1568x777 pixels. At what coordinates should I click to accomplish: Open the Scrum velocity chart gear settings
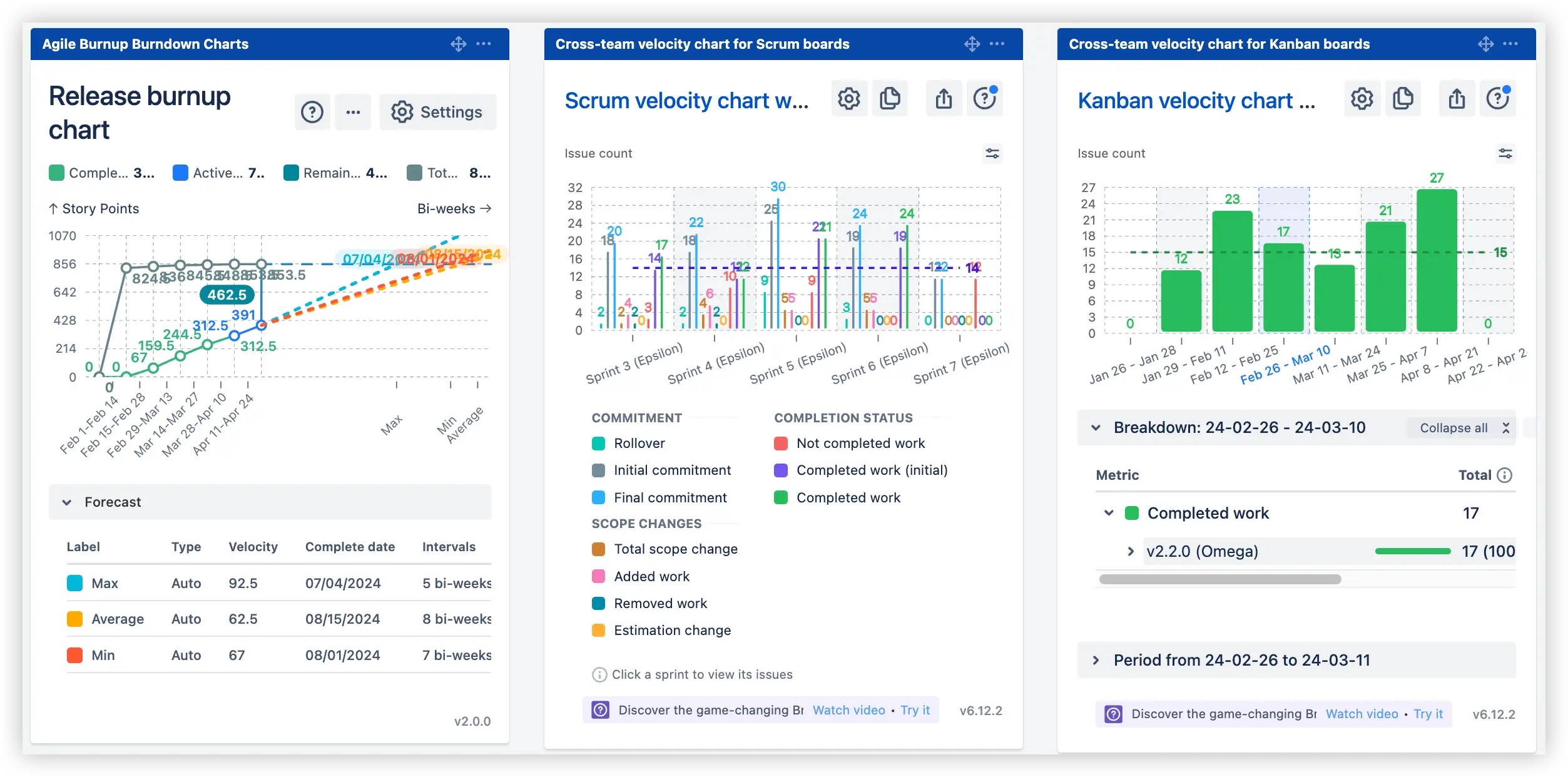(x=848, y=99)
